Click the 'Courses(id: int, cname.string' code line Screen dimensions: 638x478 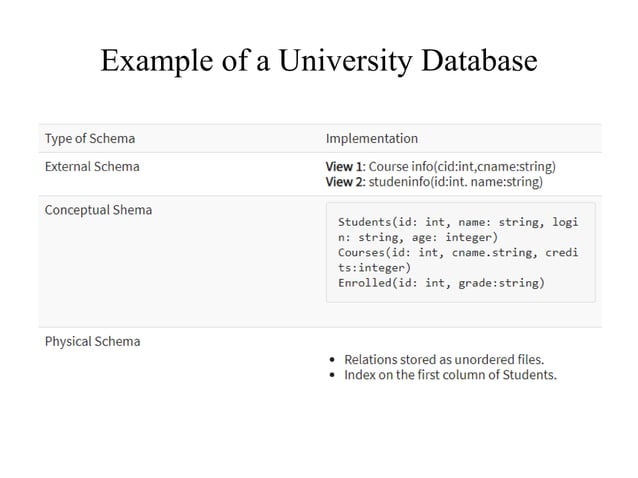(458, 253)
